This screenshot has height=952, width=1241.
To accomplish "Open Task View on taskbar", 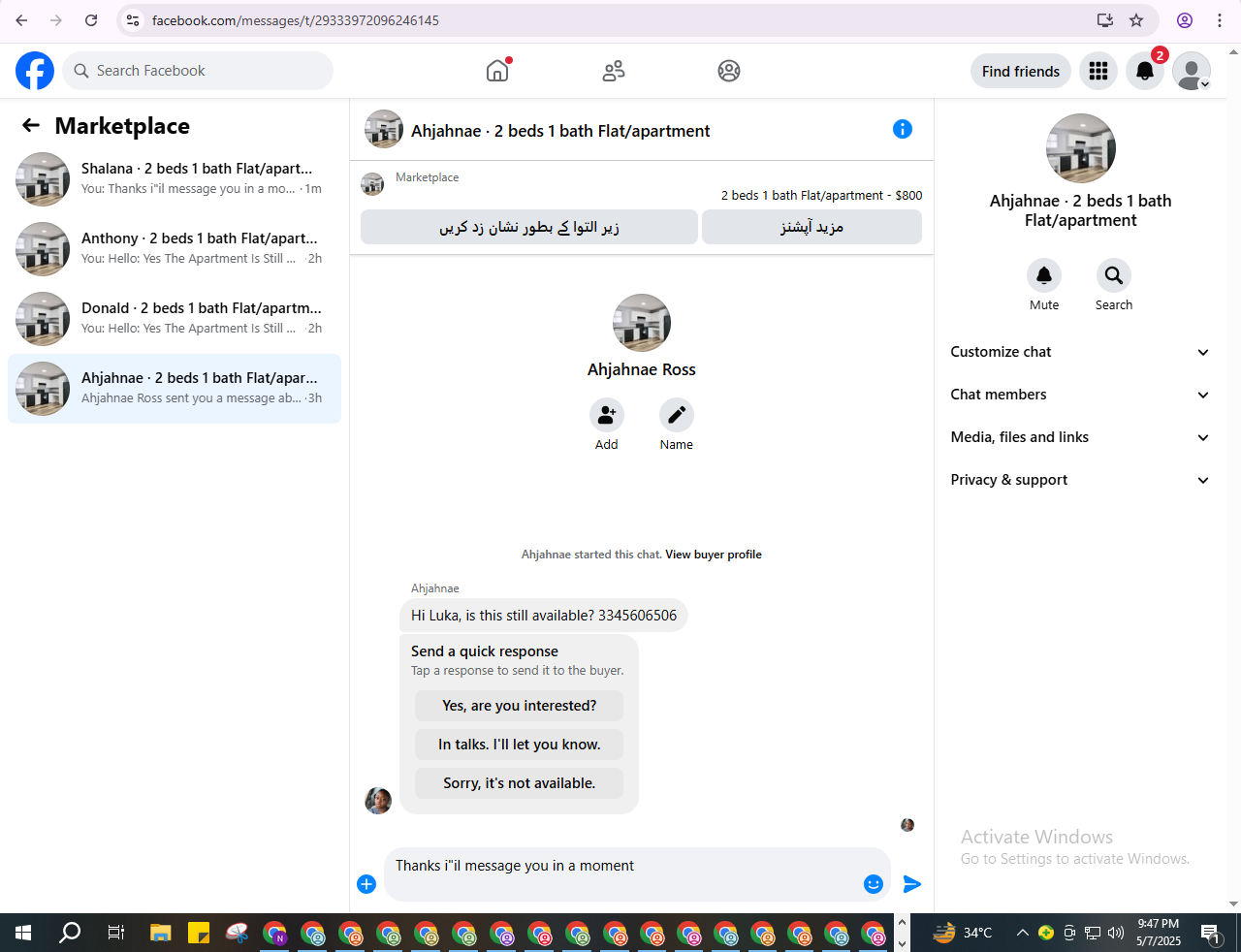I will 115,933.
